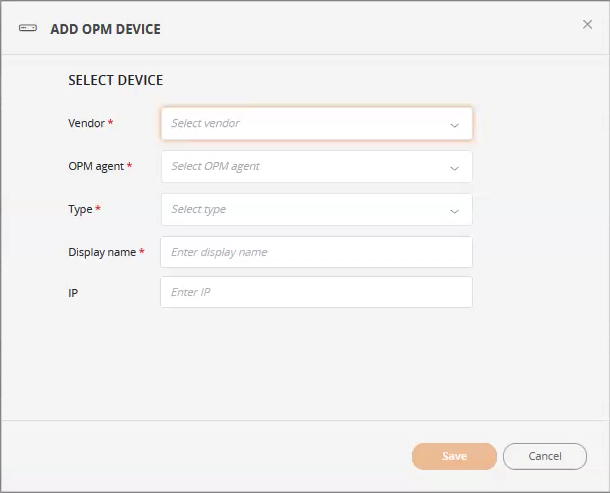Save the new OPM device
Screen dimensions: 610x493
coord(454,456)
